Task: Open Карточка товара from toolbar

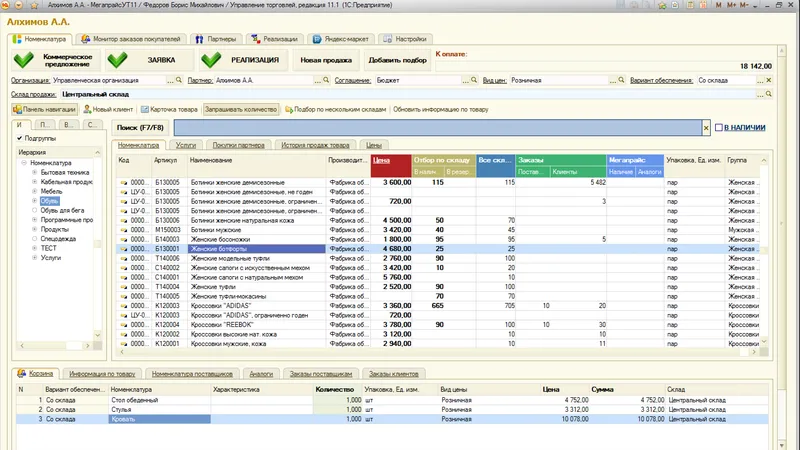Action: click(x=169, y=109)
